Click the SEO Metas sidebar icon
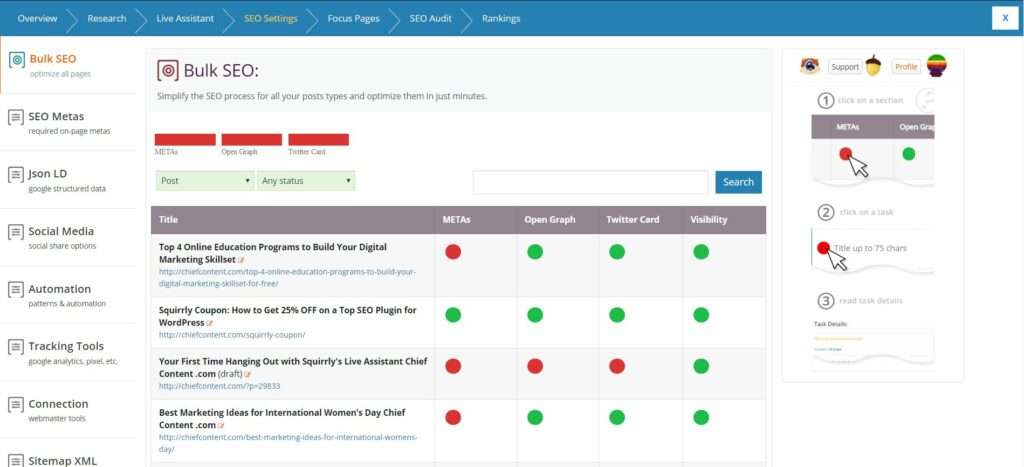The width and height of the screenshot is (1024, 467). coord(15,118)
